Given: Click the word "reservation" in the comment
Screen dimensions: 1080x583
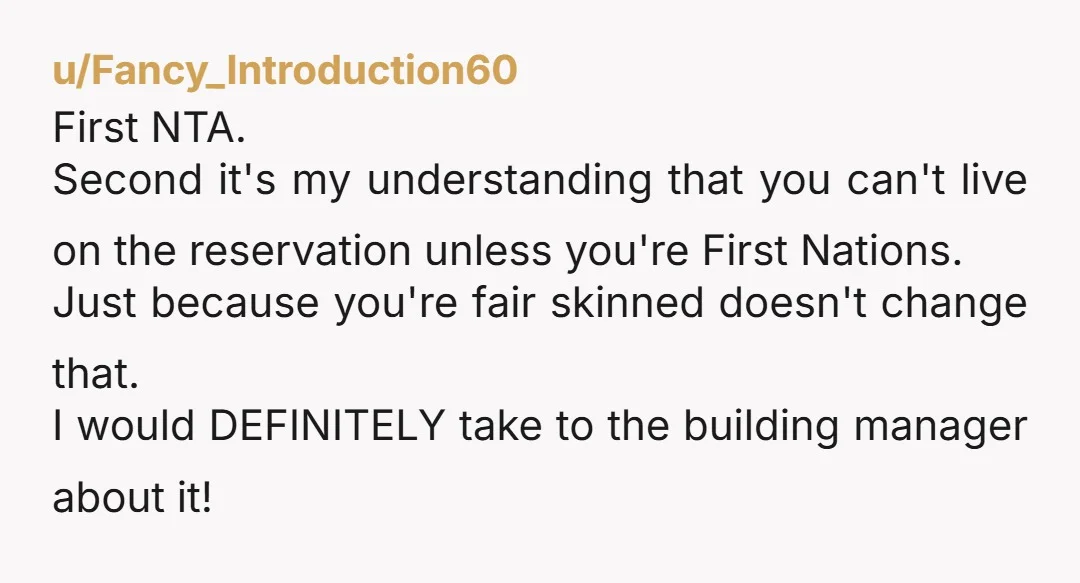Looking at the screenshot, I should tap(300, 250).
